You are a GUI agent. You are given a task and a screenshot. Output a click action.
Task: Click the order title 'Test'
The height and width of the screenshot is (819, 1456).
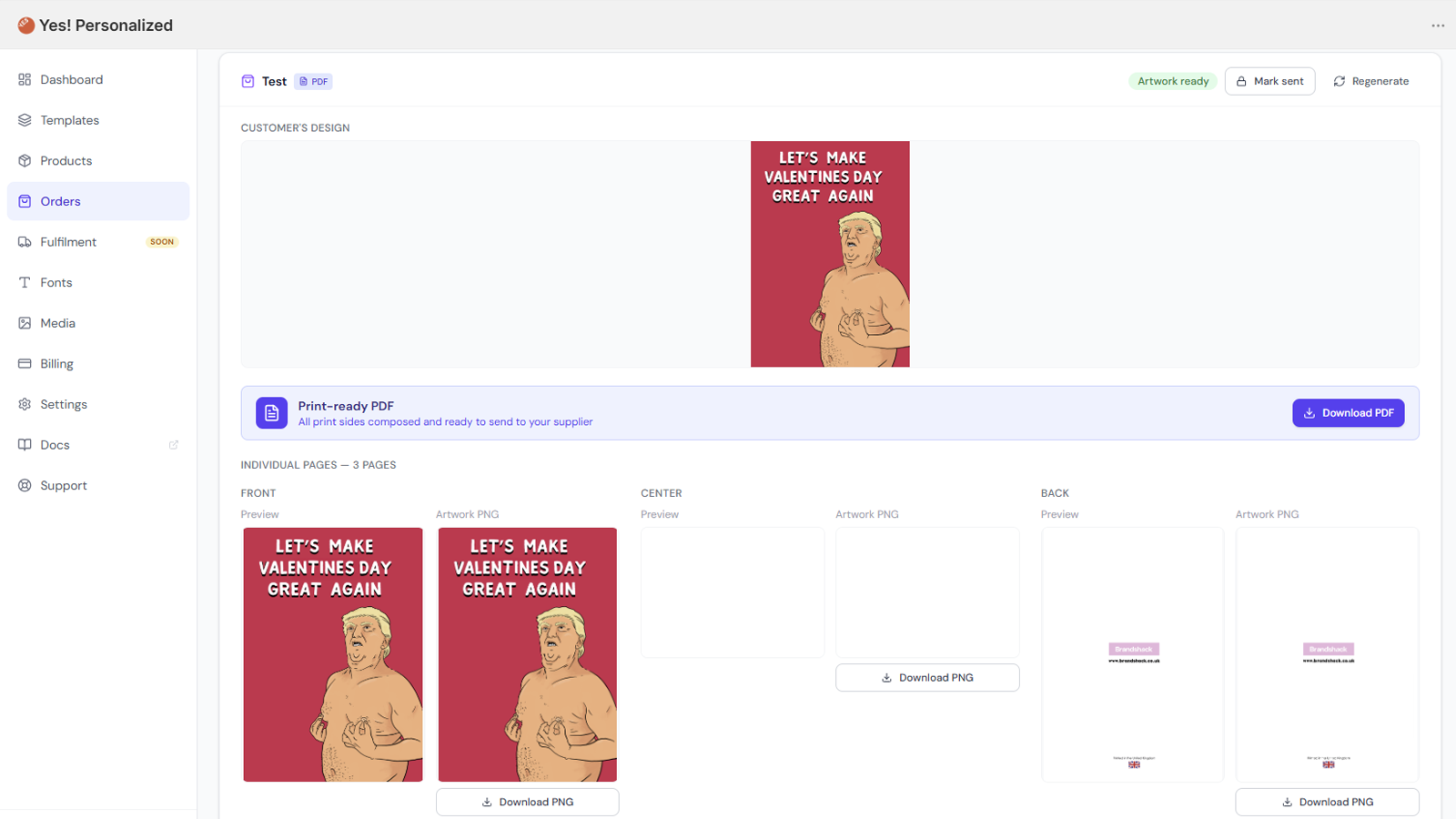tap(274, 81)
